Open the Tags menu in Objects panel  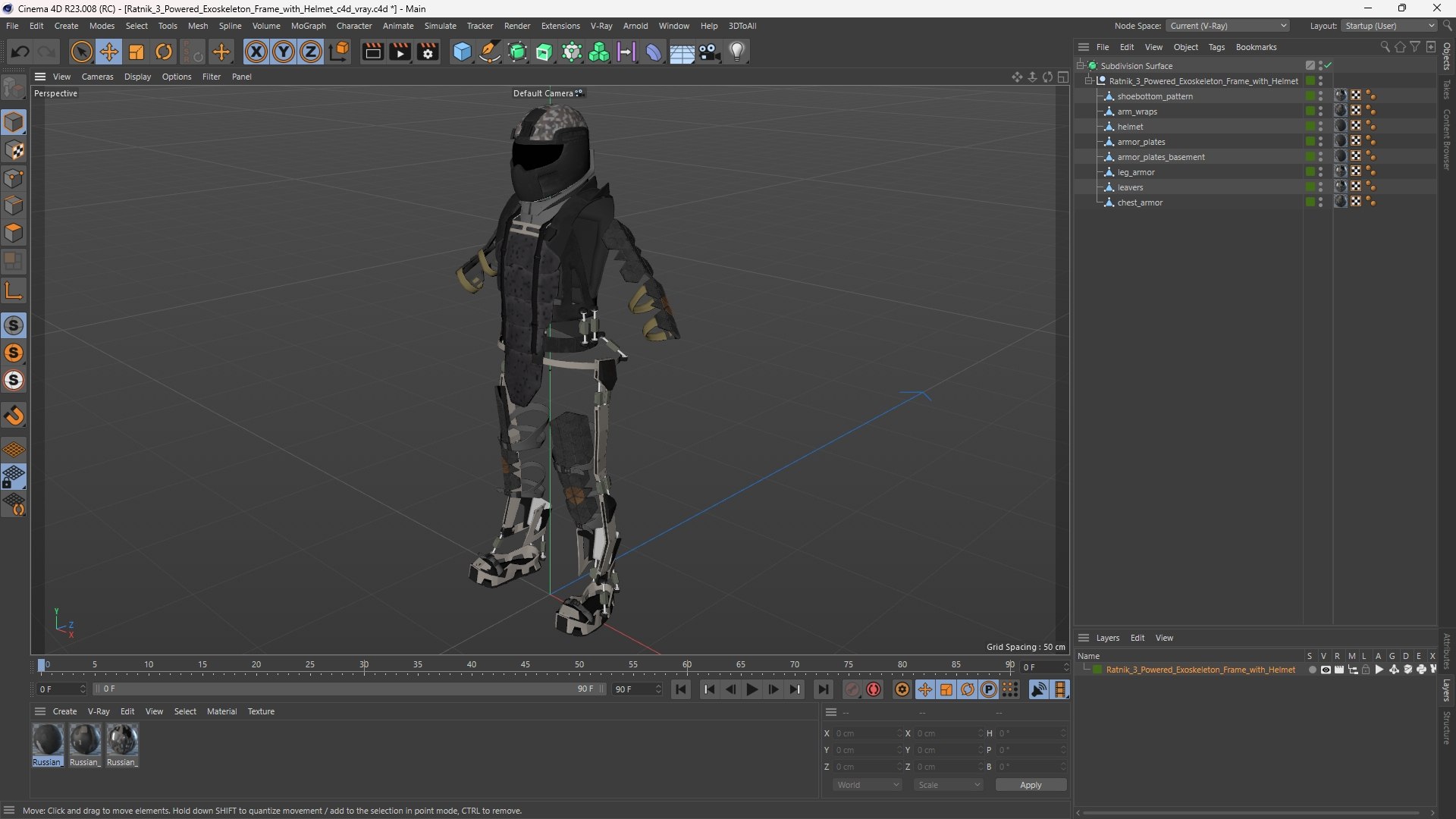click(1216, 47)
